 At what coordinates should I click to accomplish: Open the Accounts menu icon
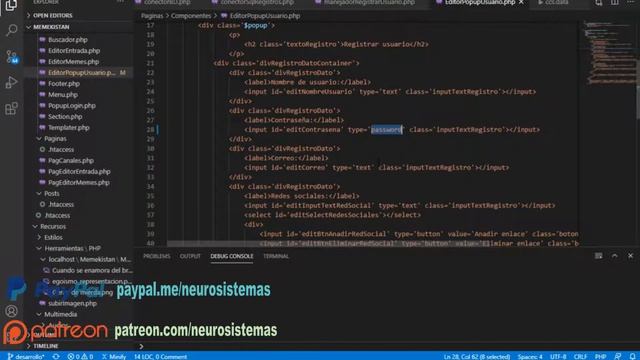(x=11, y=311)
